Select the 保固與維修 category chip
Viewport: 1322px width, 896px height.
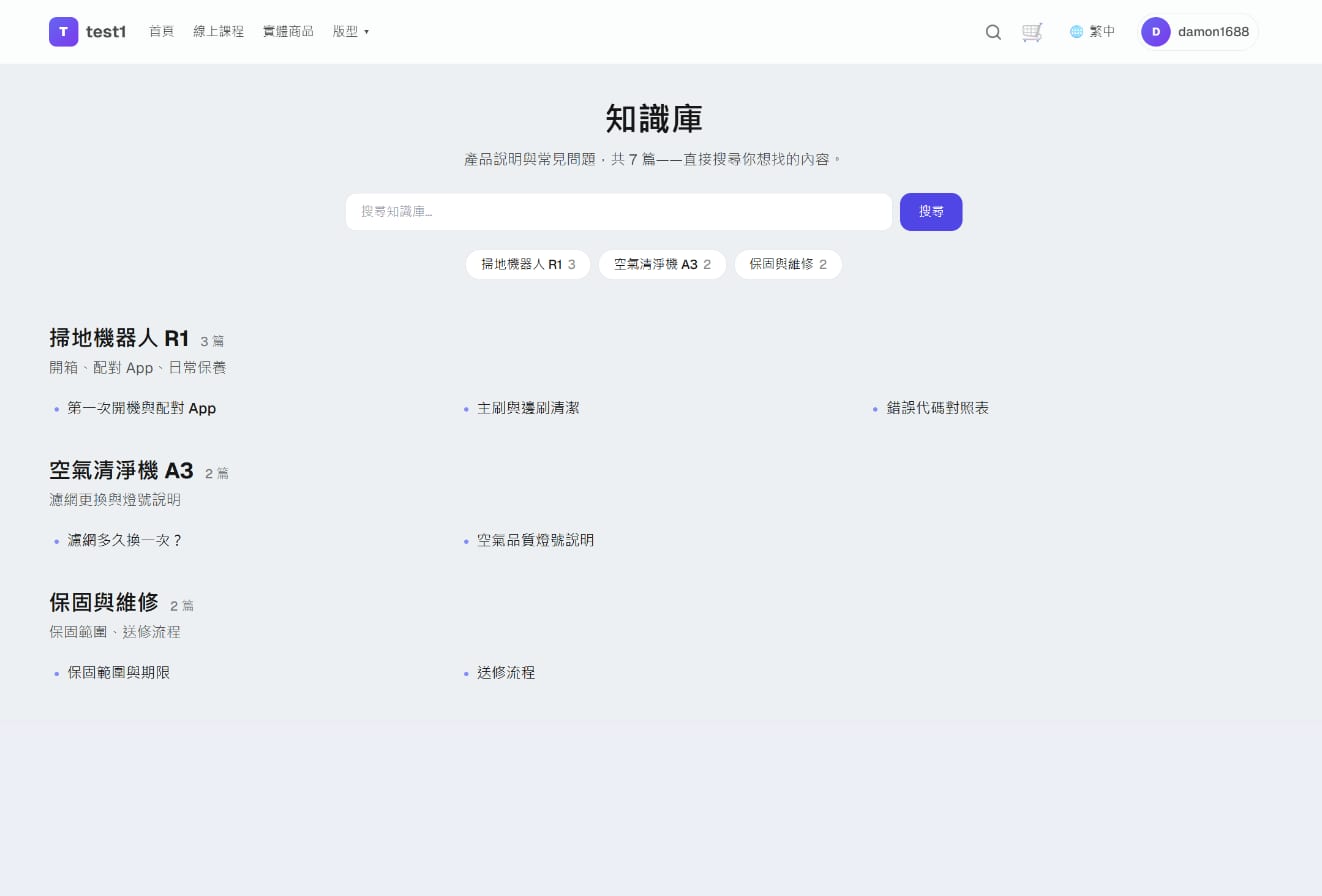(x=788, y=265)
